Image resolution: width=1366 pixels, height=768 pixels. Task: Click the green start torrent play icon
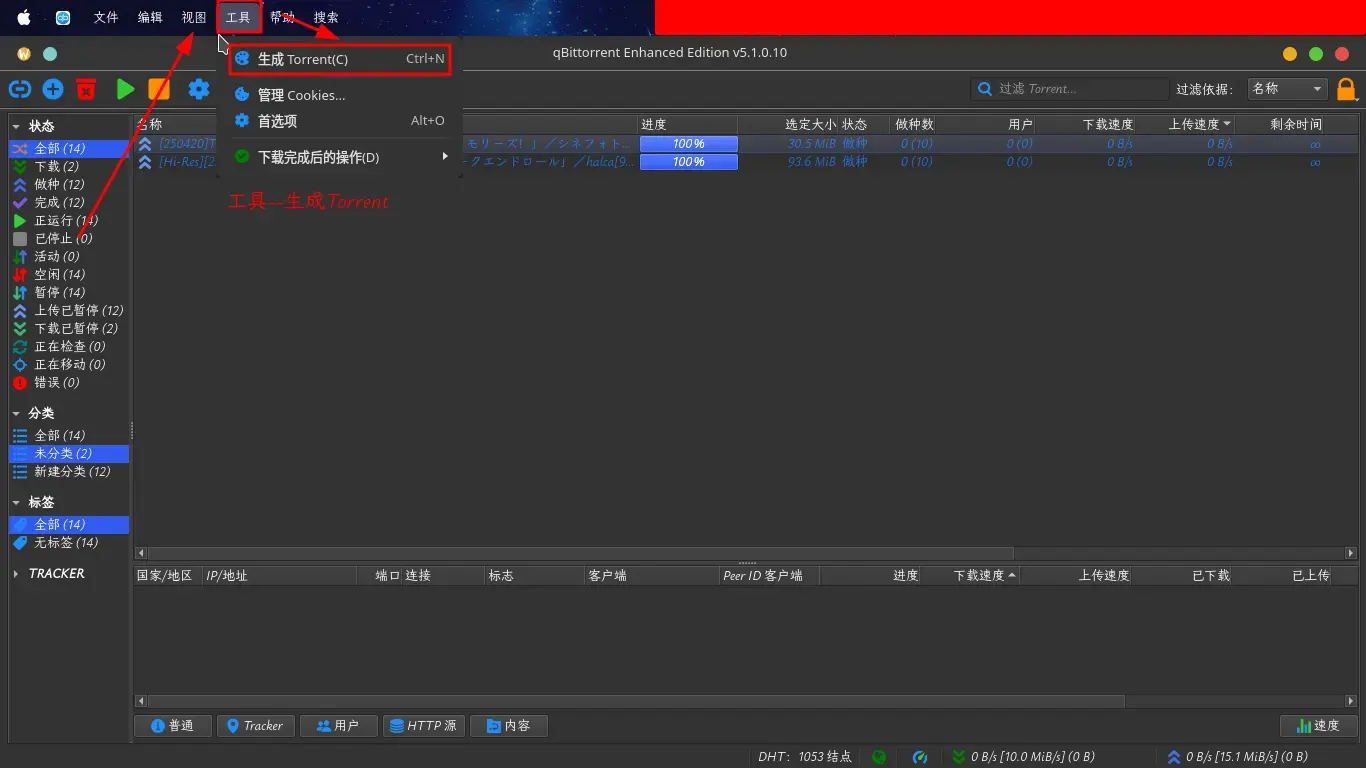(x=125, y=89)
